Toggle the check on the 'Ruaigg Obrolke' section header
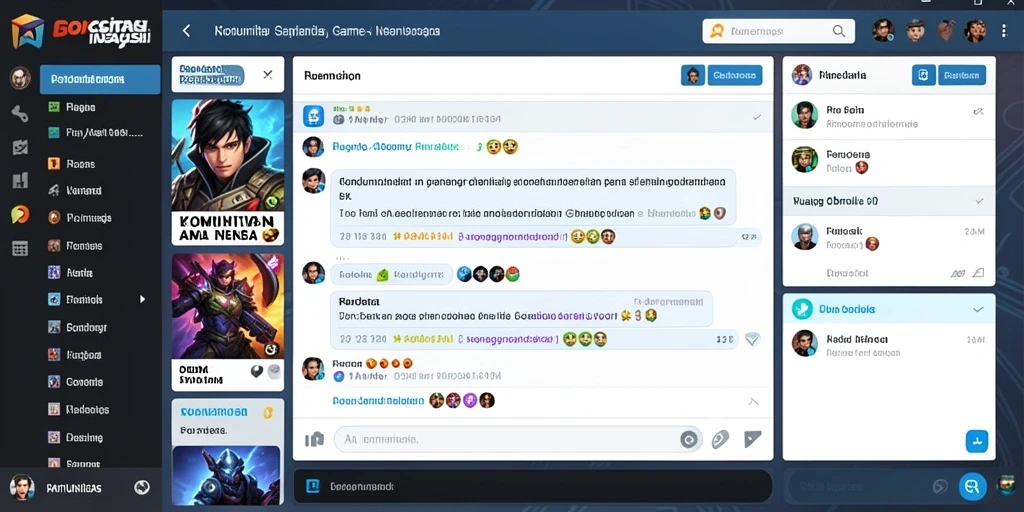This screenshot has width=1024, height=512. tap(979, 201)
